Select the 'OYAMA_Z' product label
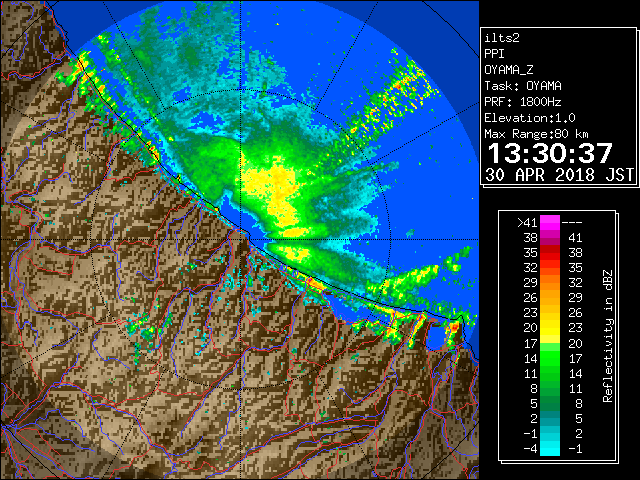Screen dimensions: 640x480 [x=509, y=70]
